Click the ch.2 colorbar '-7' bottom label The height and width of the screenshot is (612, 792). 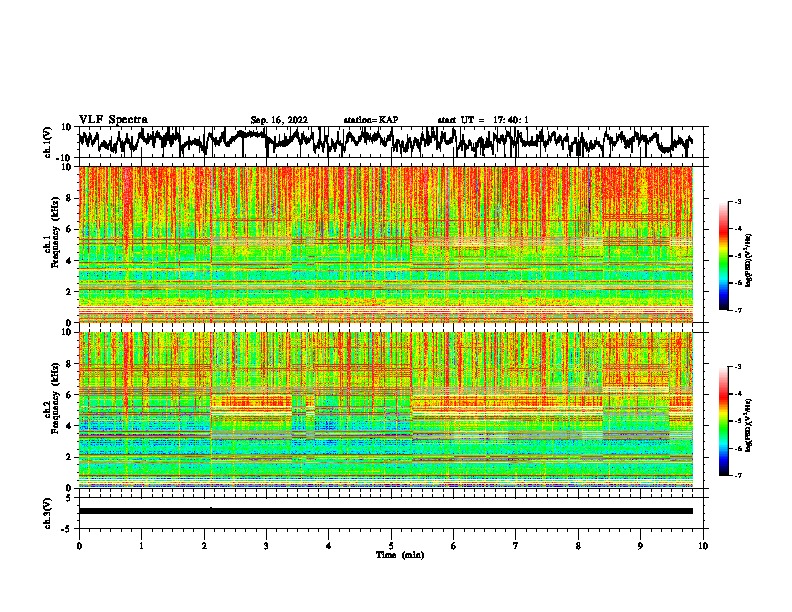pos(738,475)
